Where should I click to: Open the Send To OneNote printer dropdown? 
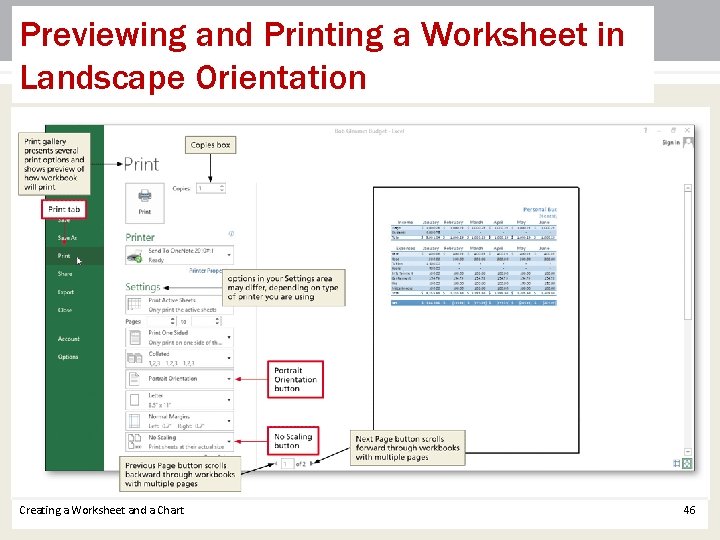180,255
